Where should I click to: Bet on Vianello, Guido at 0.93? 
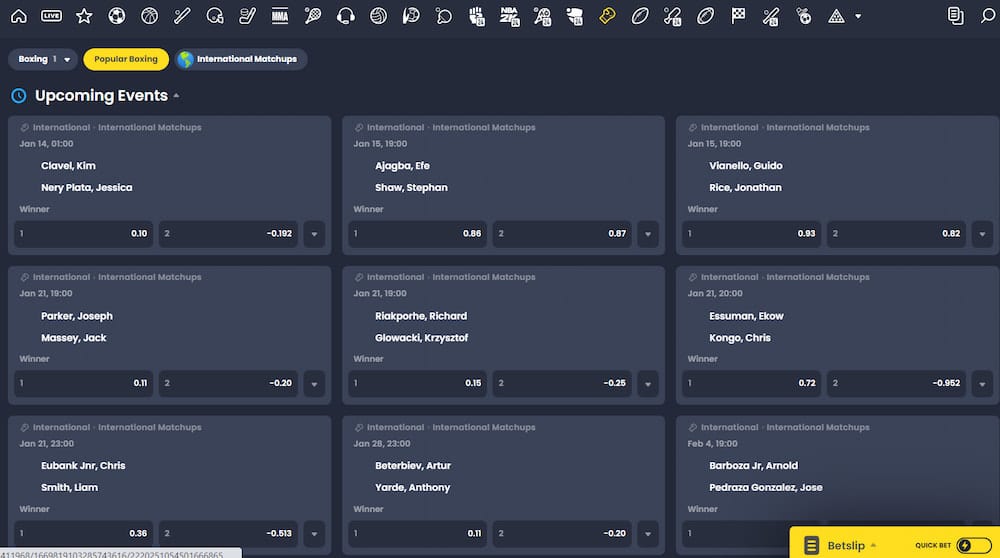pyautogui.click(x=751, y=234)
